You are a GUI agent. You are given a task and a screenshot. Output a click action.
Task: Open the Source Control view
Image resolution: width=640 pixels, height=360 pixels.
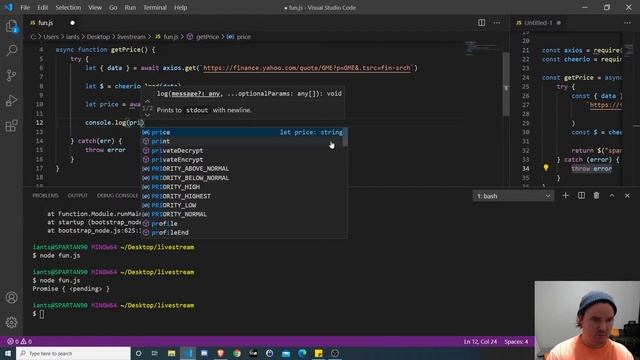click(11, 76)
